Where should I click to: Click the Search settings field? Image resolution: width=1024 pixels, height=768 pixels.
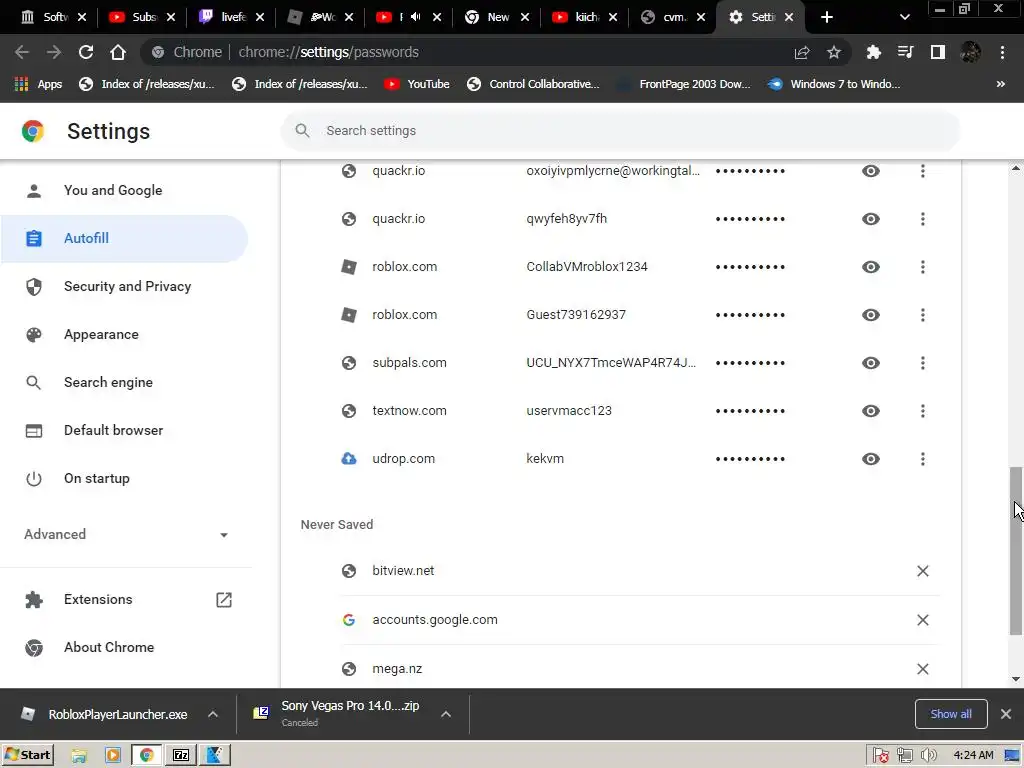pos(620,131)
